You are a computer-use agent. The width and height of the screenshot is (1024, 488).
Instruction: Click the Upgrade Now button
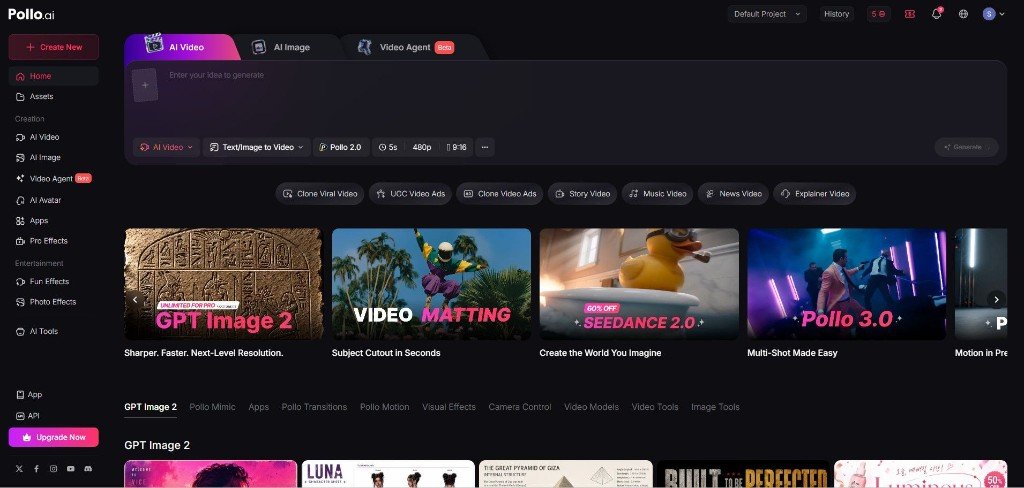[x=54, y=437]
